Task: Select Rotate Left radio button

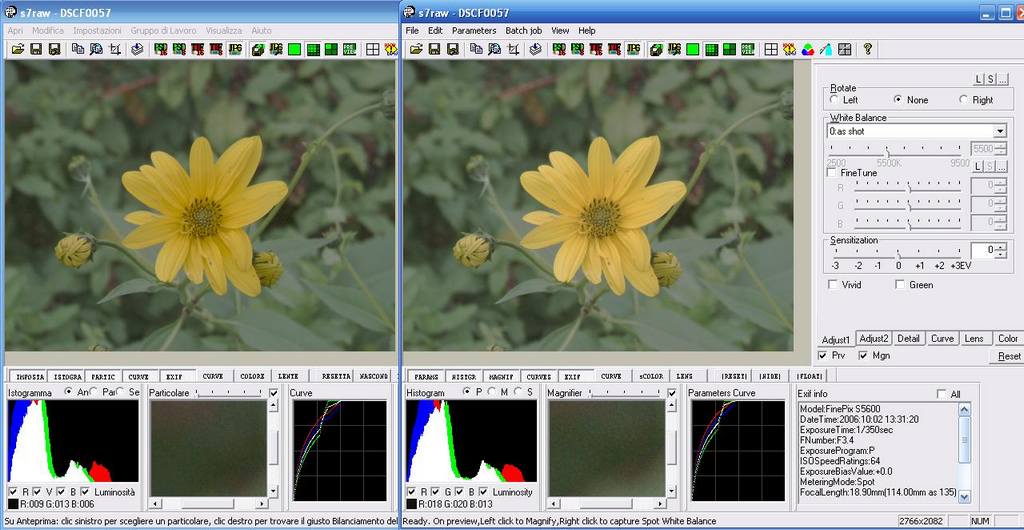Action: click(834, 100)
